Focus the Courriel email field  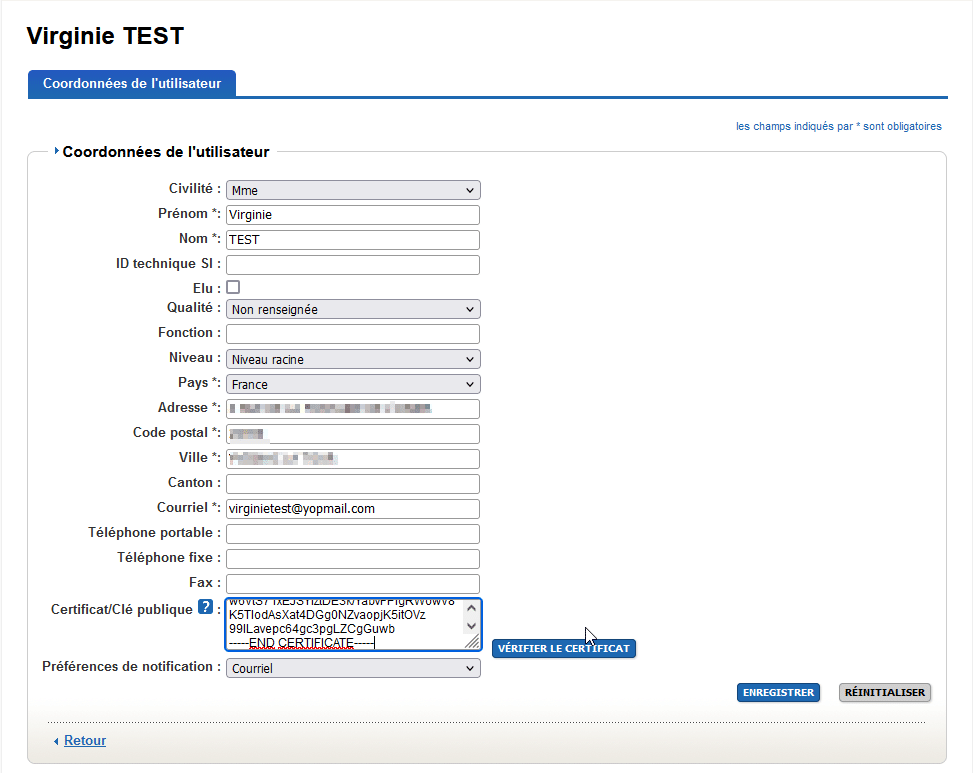pos(353,509)
